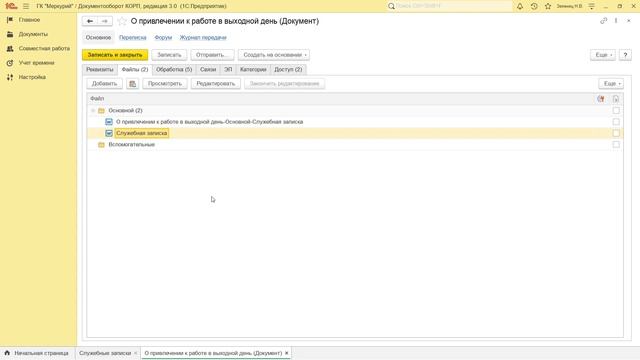Click the Вспомогательные folder icon

[x=101, y=144]
